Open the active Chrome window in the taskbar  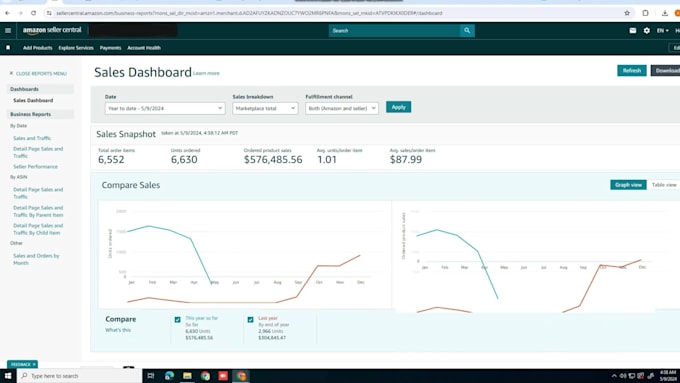[241, 376]
